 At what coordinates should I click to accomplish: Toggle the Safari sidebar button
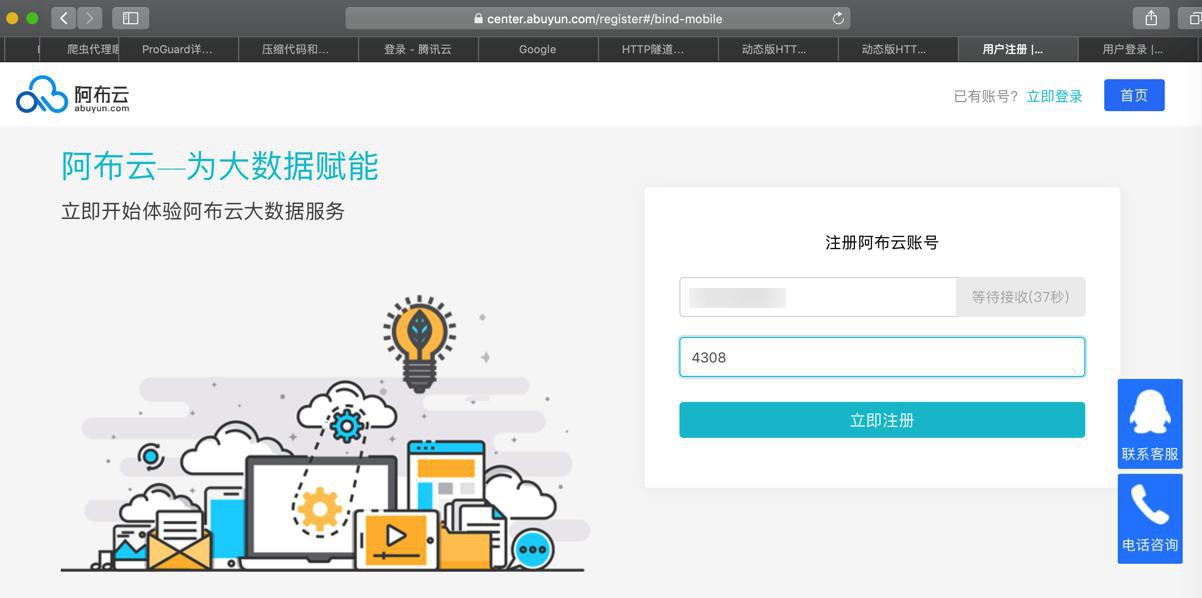(130, 18)
